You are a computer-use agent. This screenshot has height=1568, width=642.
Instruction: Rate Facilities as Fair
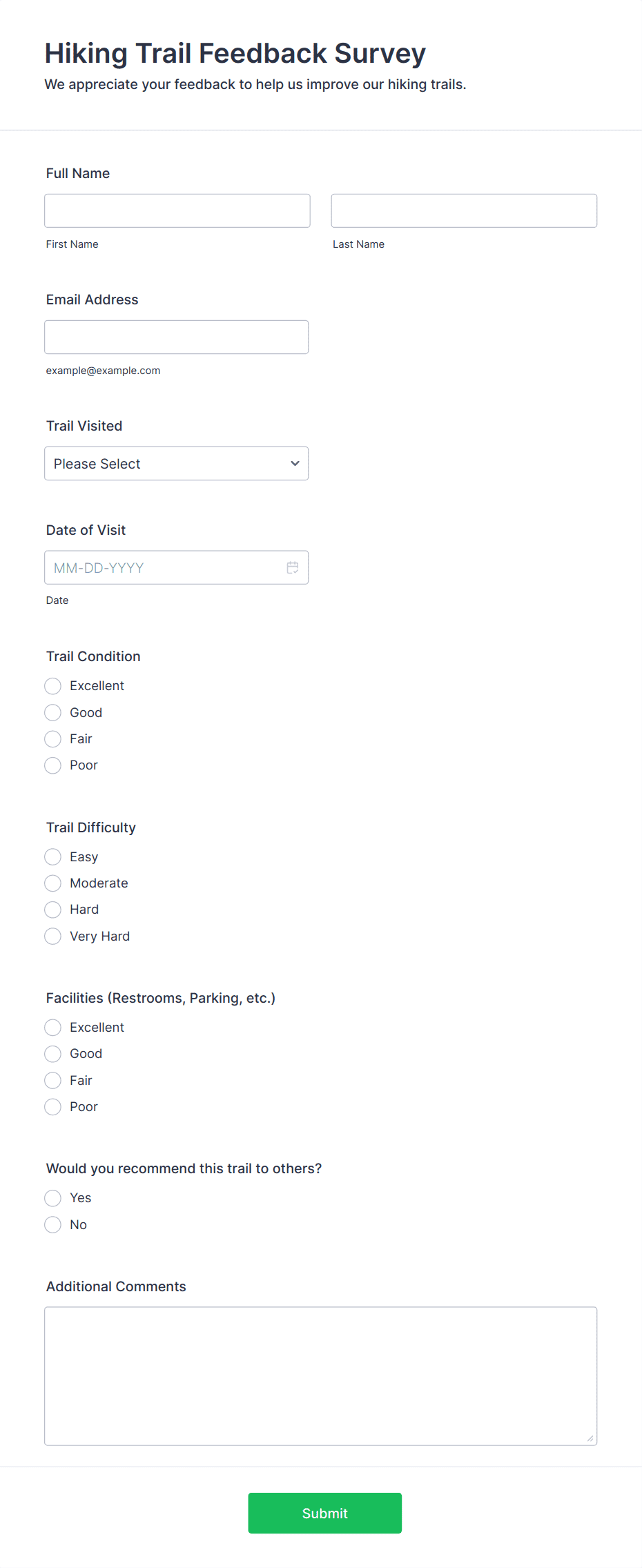coord(53,1081)
